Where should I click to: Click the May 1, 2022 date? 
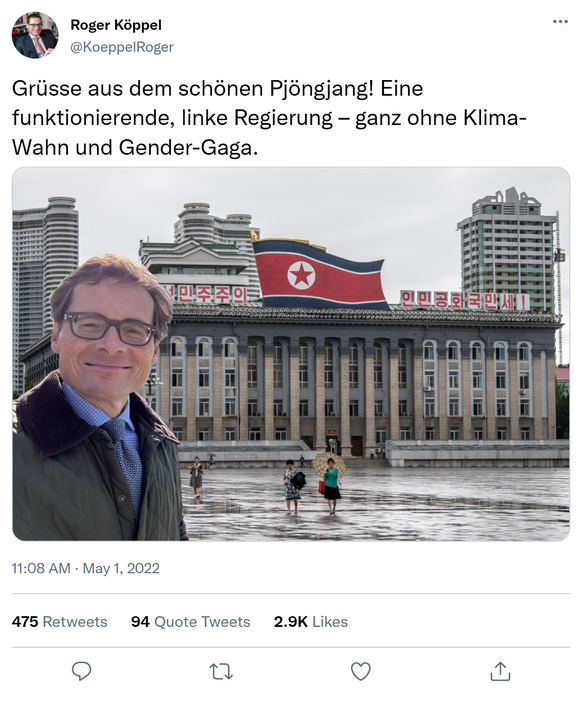[x=121, y=568]
